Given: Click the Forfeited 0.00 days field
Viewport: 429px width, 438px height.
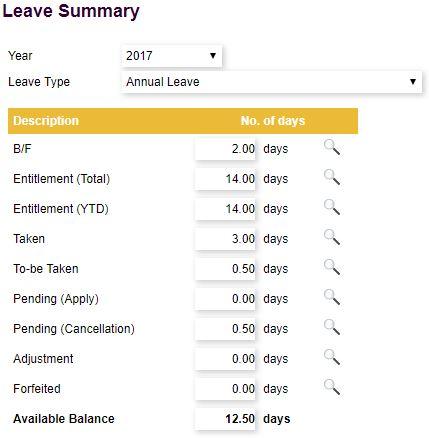Looking at the screenshot, I should [x=225, y=389].
